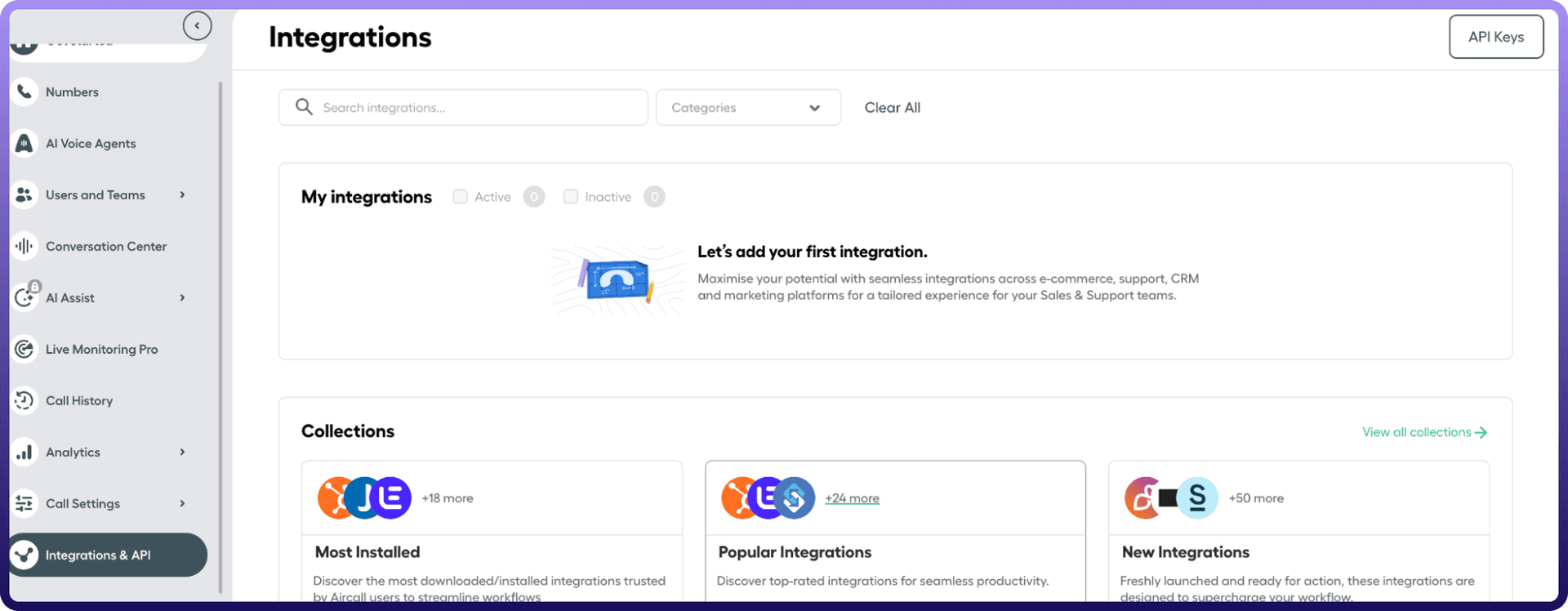Screen dimensions: 1568x611
Task: Select the Live Monitoring Pro icon
Action: click(x=24, y=350)
